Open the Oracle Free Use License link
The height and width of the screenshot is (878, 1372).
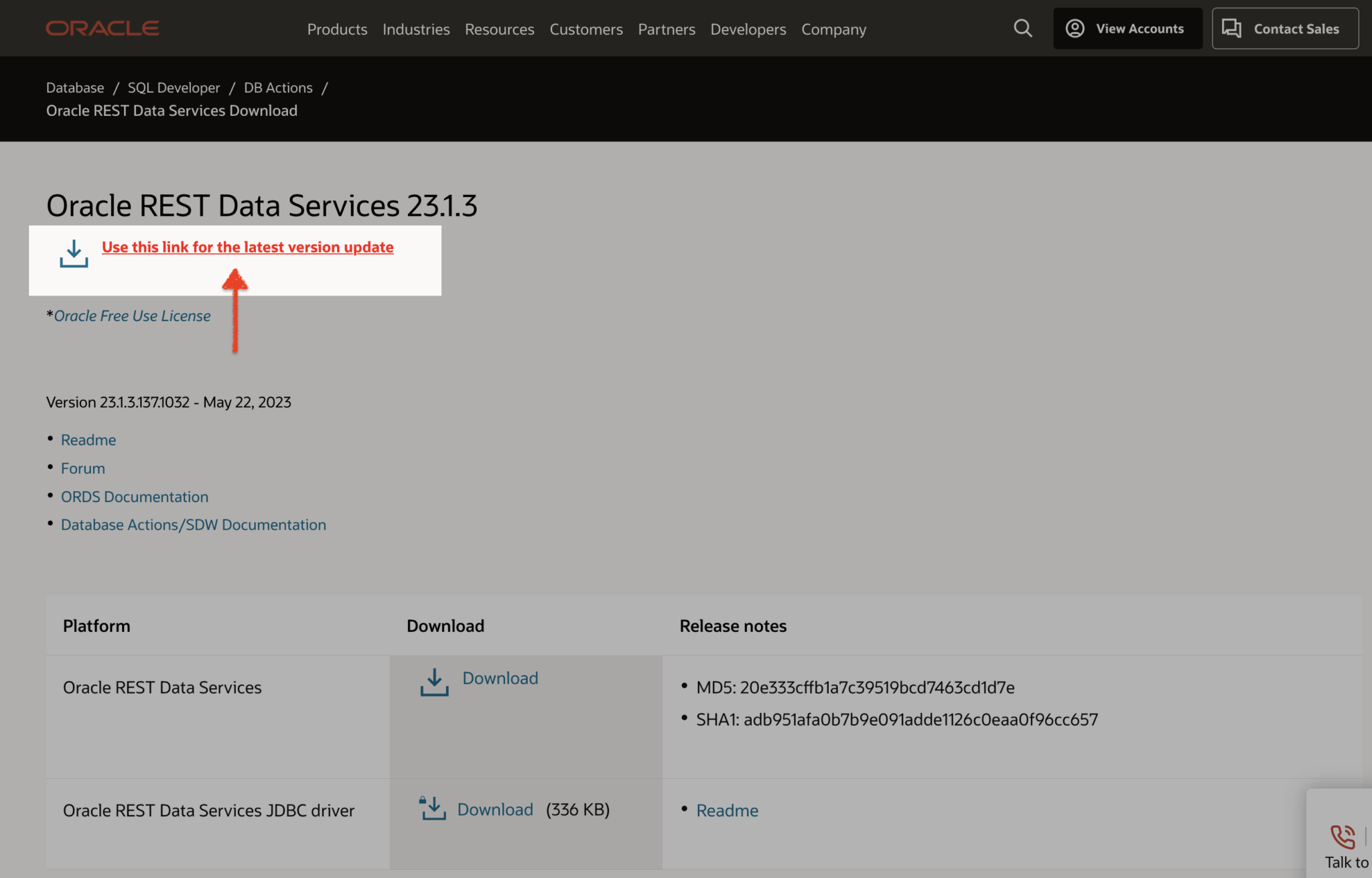point(132,316)
